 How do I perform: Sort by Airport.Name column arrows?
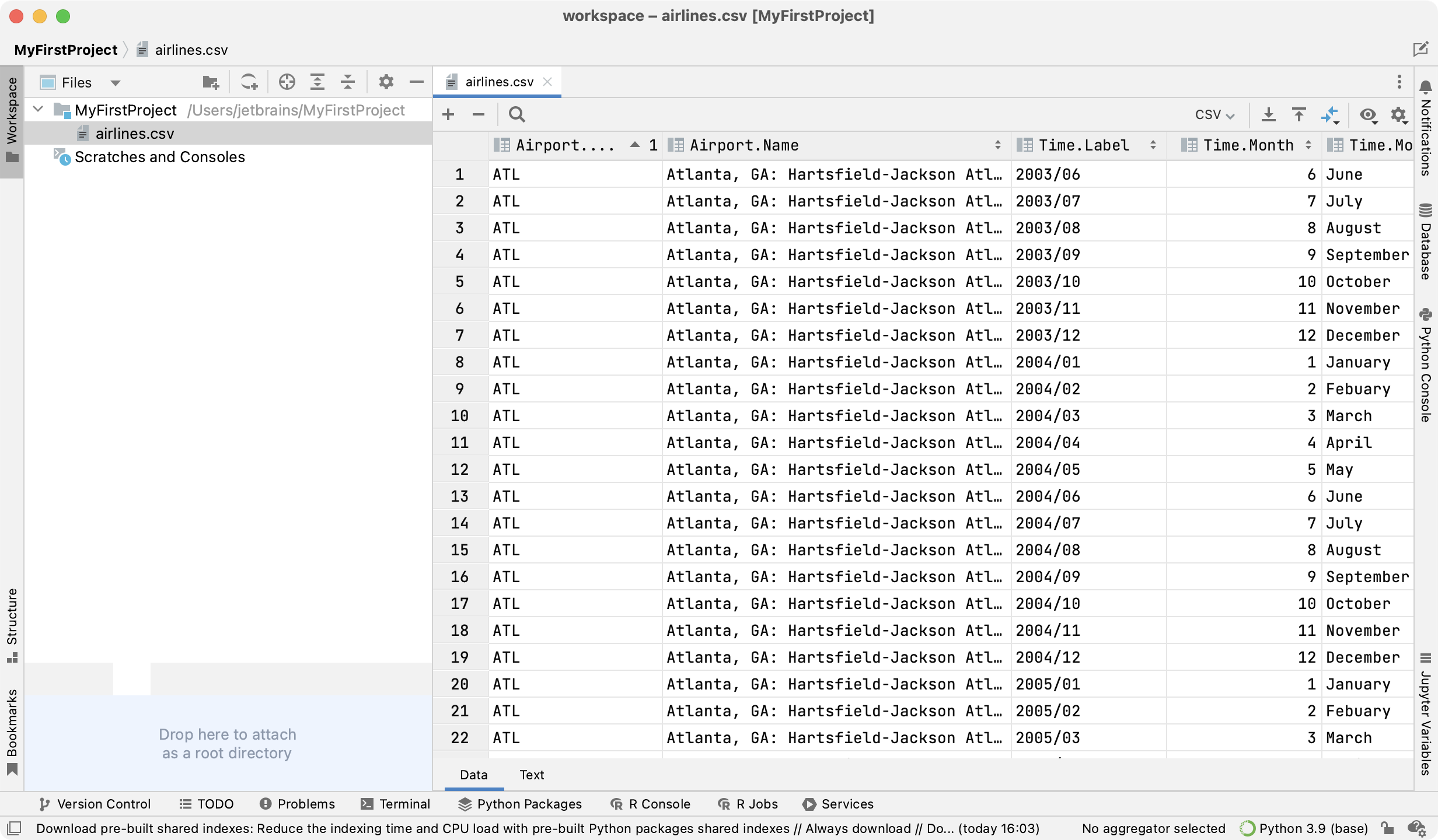997,145
